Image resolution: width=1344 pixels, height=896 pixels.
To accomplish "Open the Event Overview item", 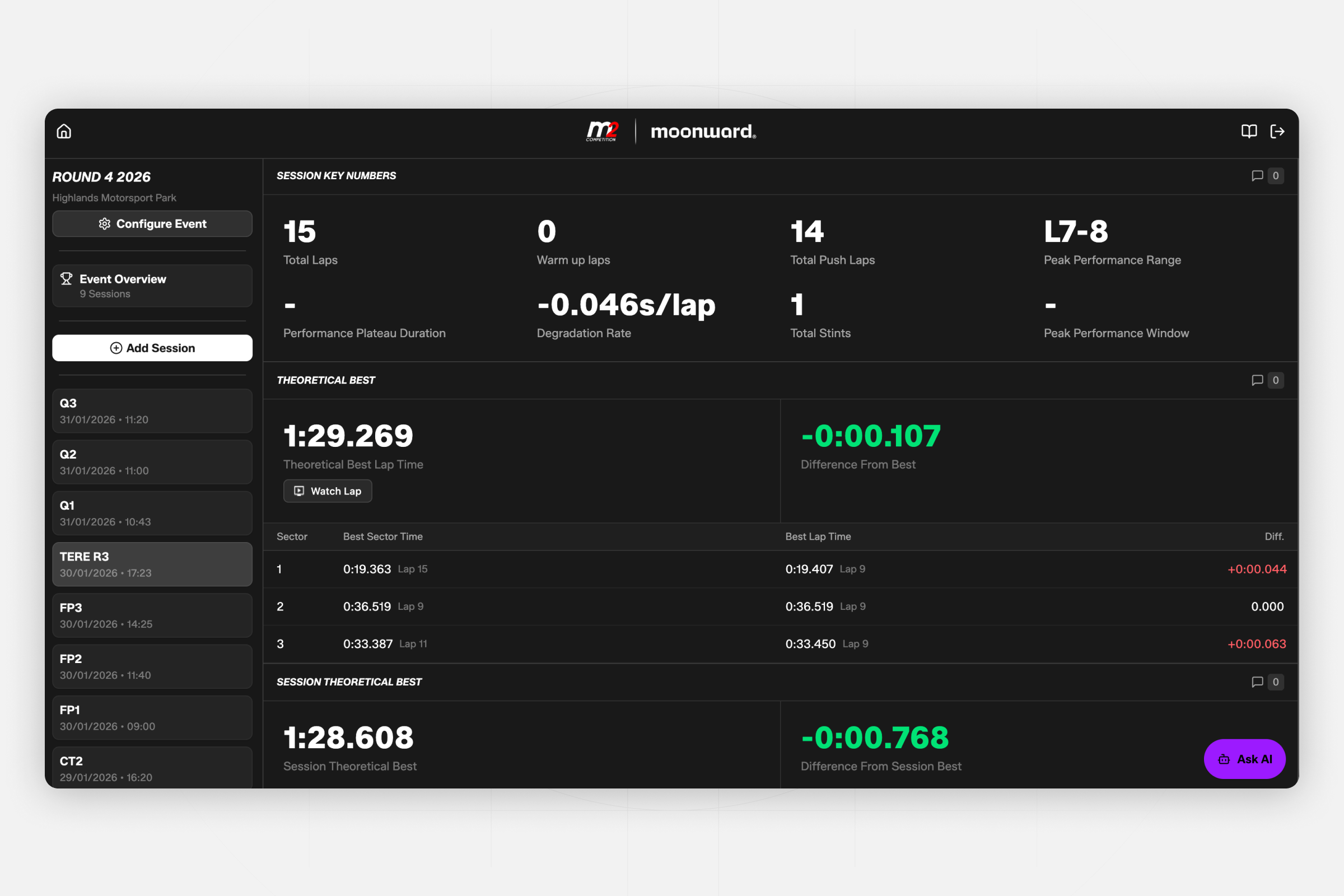I will (x=152, y=286).
